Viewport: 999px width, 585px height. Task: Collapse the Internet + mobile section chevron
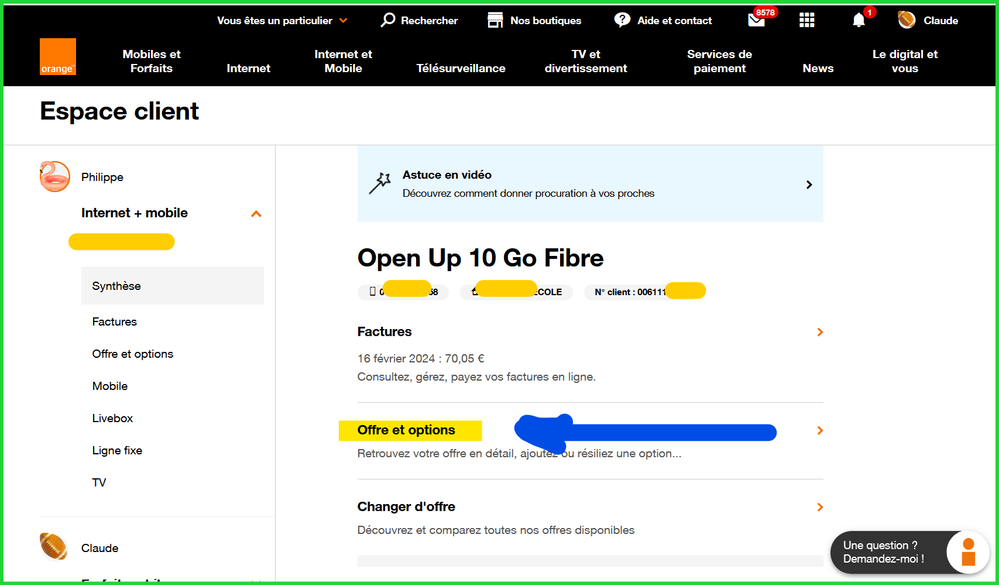point(256,213)
